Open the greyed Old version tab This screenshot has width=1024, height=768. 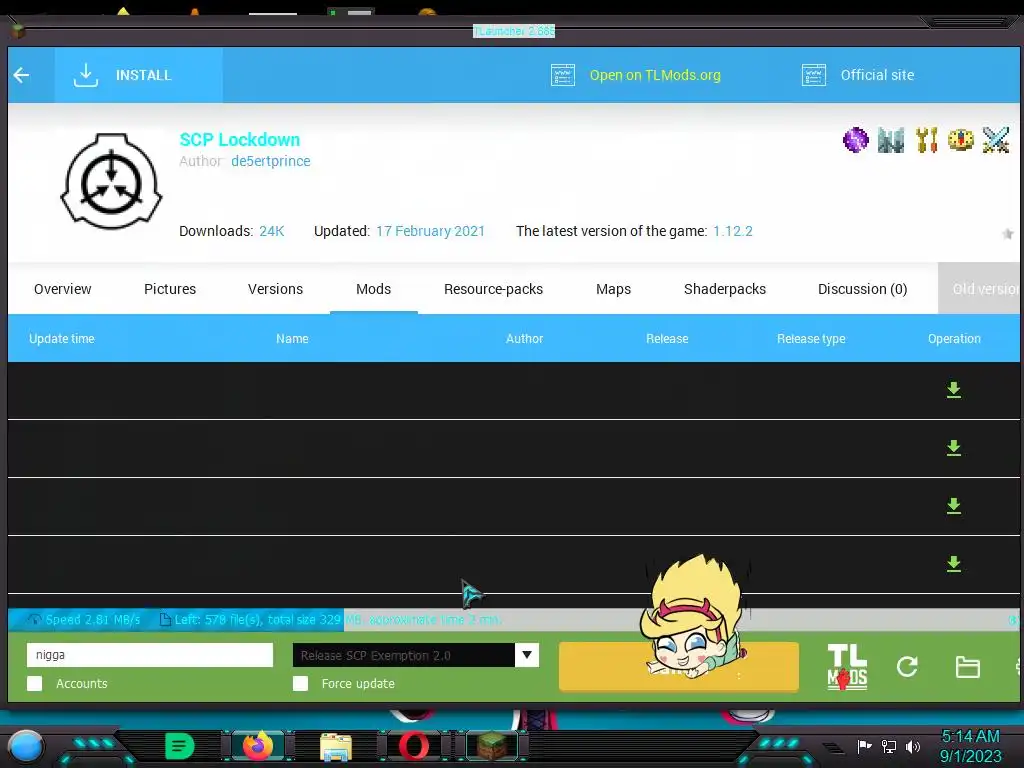pyautogui.click(x=979, y=289)
